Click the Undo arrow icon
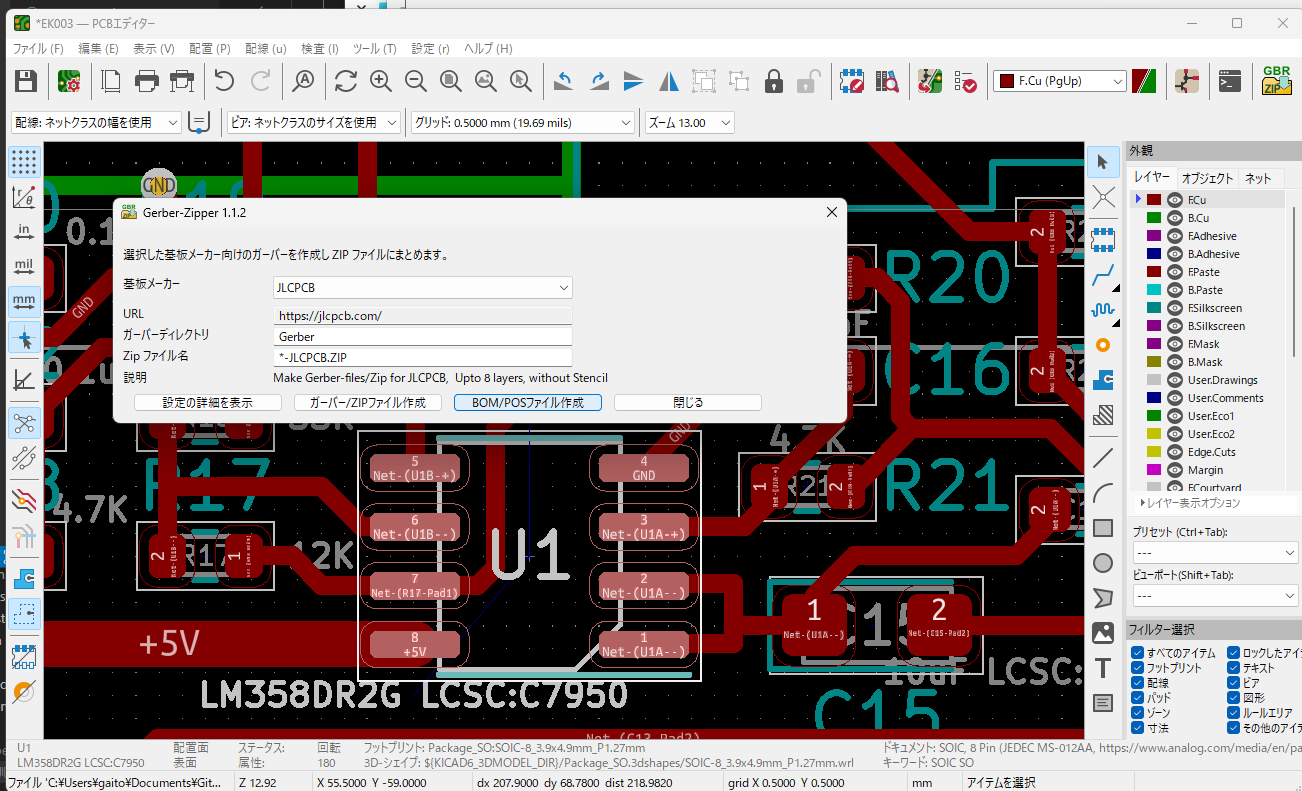This screenshot has height=791, width=1302. [225, 81]
